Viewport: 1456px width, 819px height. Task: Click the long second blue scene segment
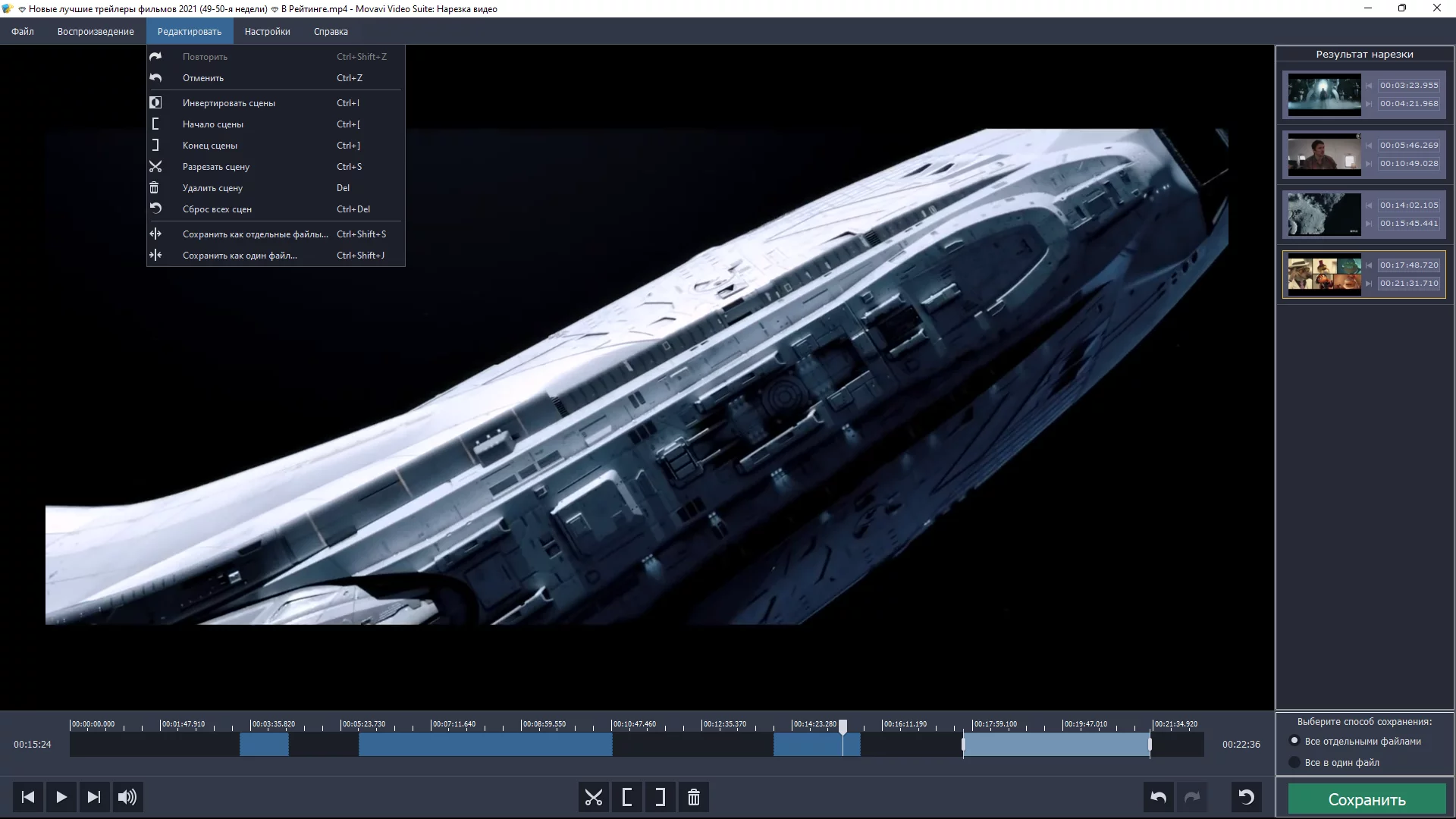tap(485, 745)
